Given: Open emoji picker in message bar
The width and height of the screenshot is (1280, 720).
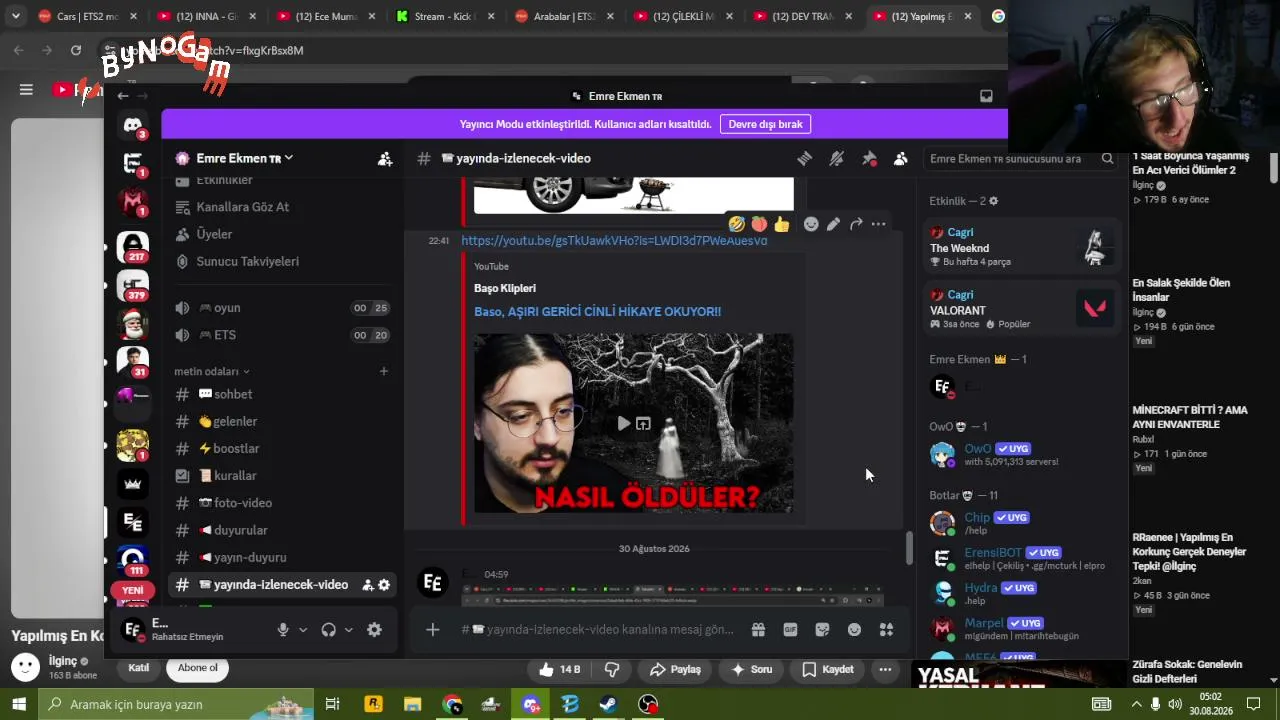Looking at the screenshot, I should click(854, 630).
